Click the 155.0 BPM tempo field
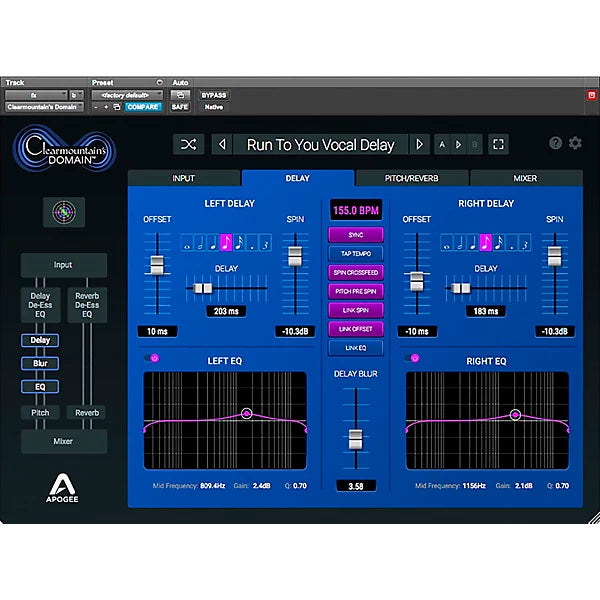The width and height of the screenshot is (600, 600). (x=356, y=212)
